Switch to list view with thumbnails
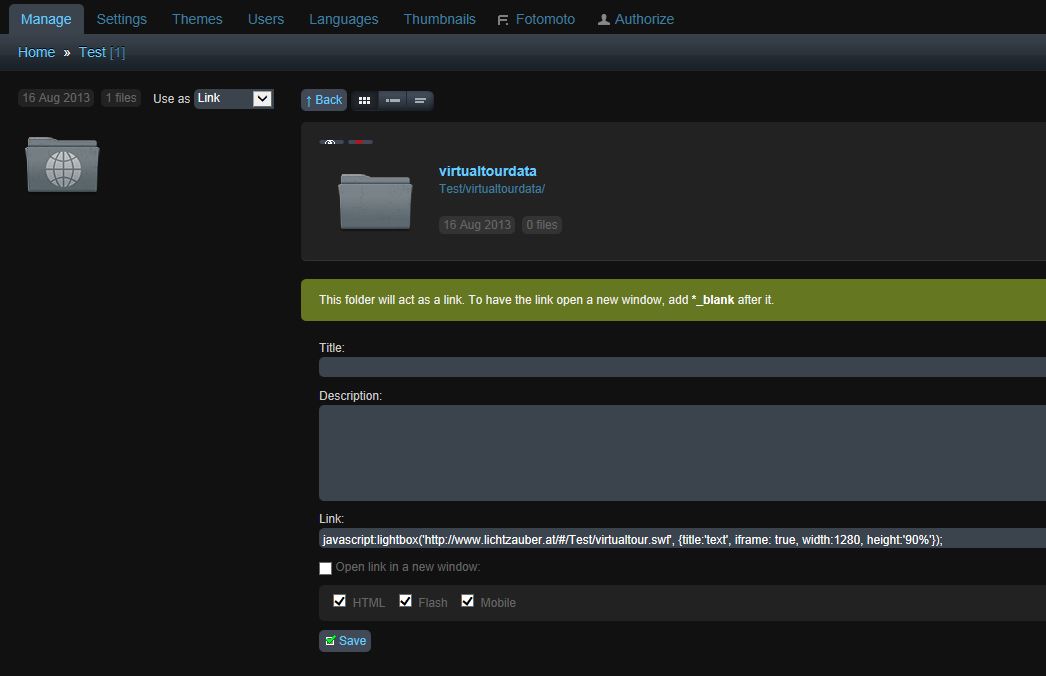The image size is (1046, 676). pyautogui.click(x=392, y=101)
